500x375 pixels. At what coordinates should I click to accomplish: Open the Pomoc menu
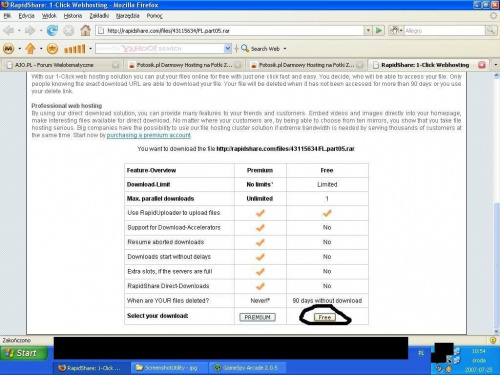tap(154, 16)
